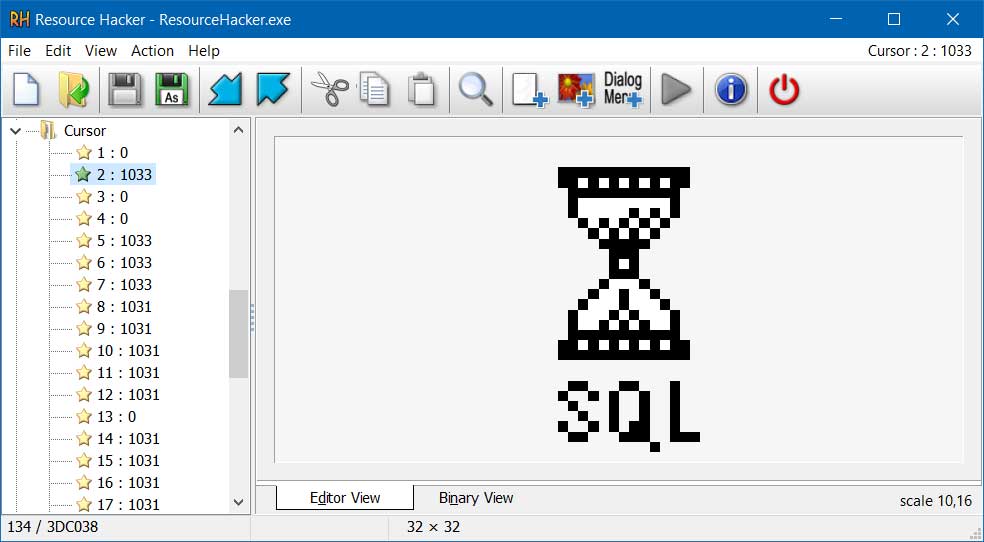Select tree item 9 : 1031
The width and height of the screenshot is (984, 542).
pos(124,329)
